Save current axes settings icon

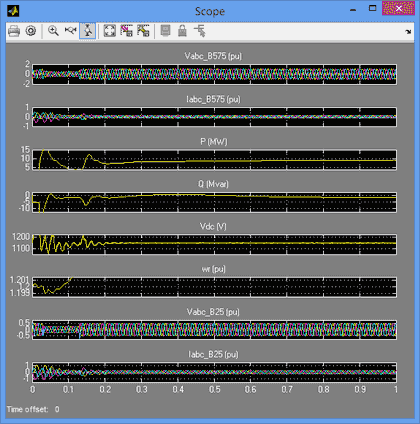tap(127, 31)
